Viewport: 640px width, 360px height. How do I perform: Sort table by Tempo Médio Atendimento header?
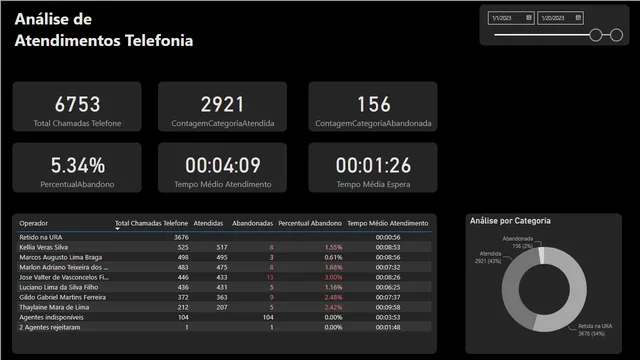click(388, 223)
